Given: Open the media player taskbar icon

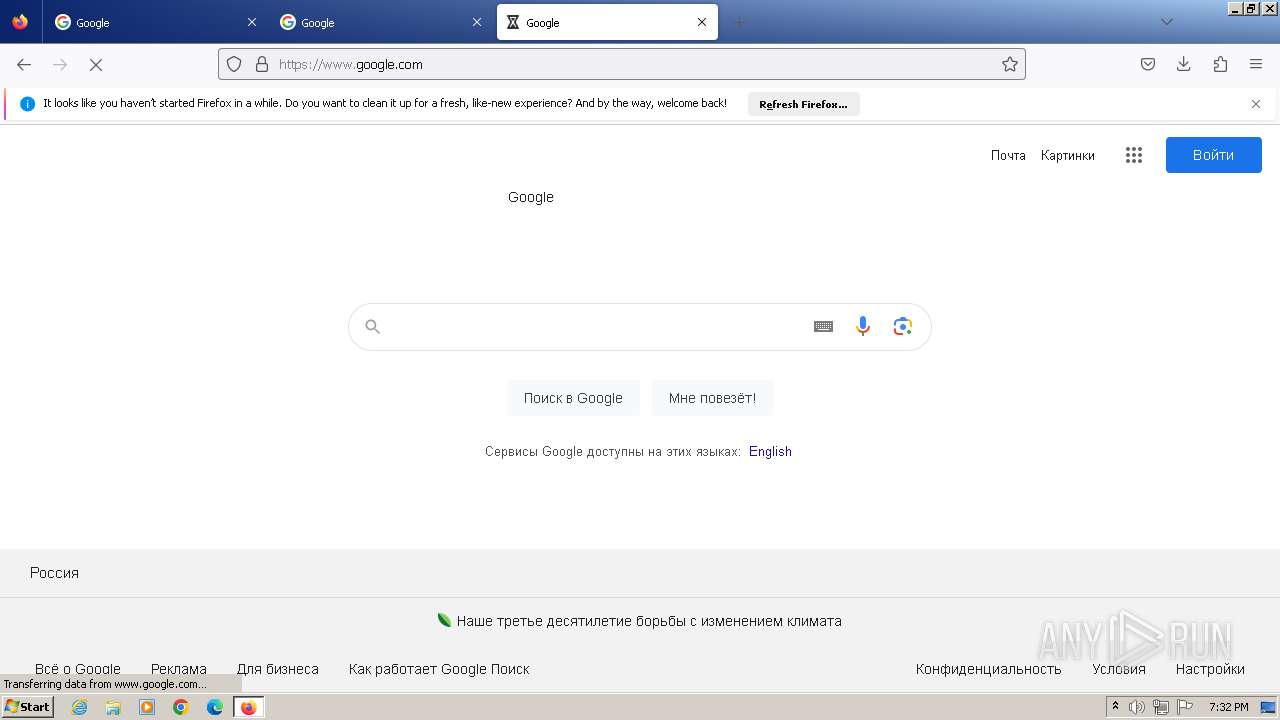Looking at the screenshot, I should click(x=147, y=707).
